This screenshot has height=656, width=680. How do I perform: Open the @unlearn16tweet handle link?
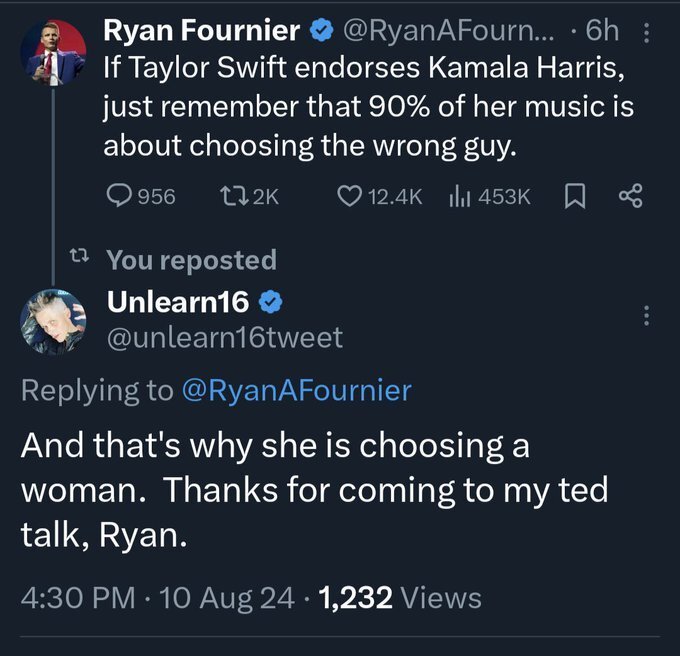(223, 338)
